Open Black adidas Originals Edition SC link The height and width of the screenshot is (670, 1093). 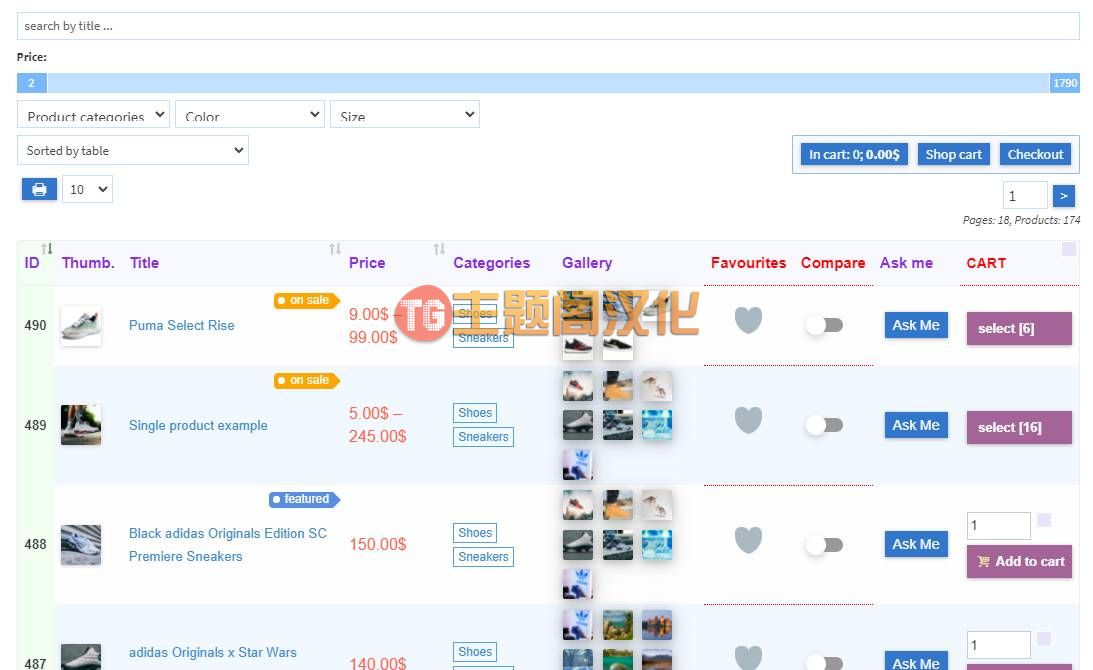[227, 545]
